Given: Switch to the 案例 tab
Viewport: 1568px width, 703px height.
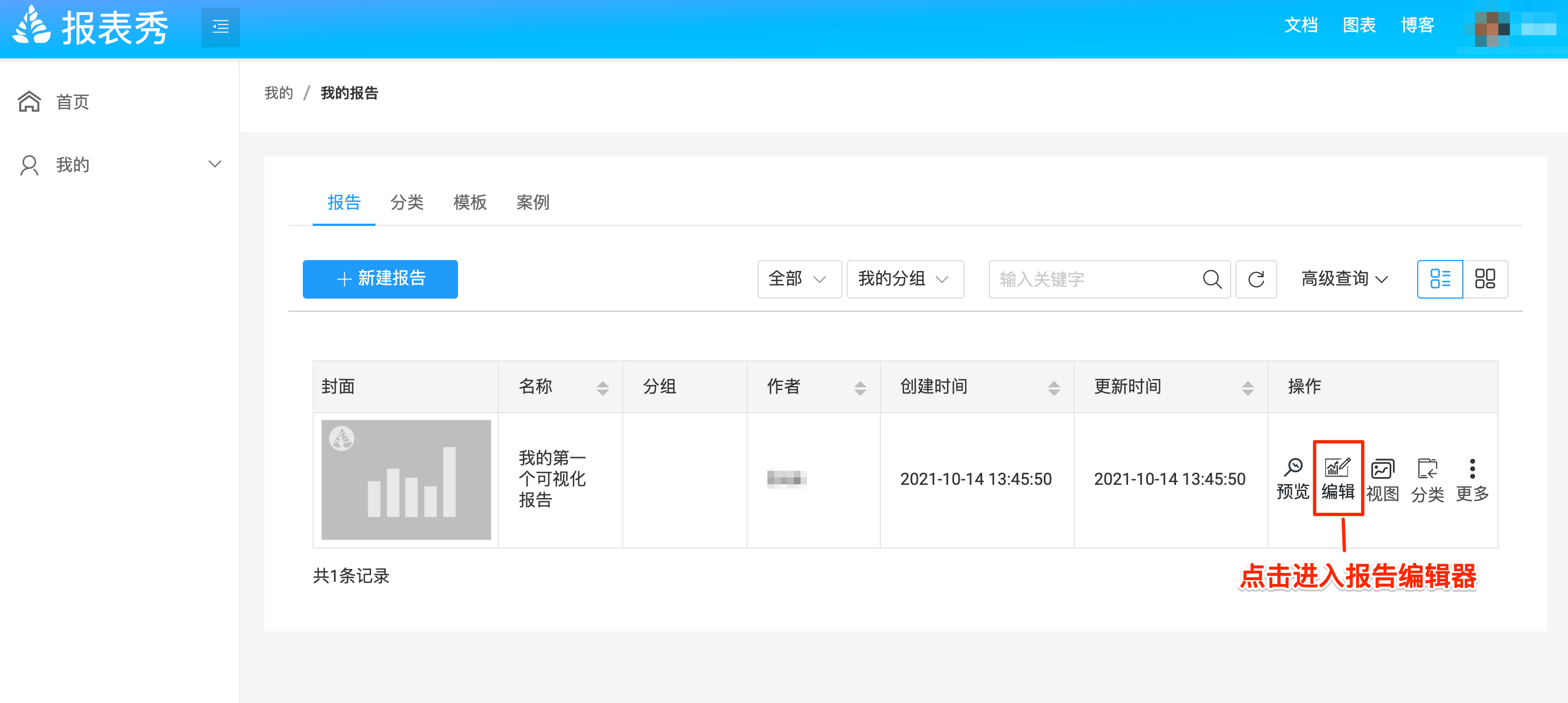Looking at the screenshot, I should 532,202.
